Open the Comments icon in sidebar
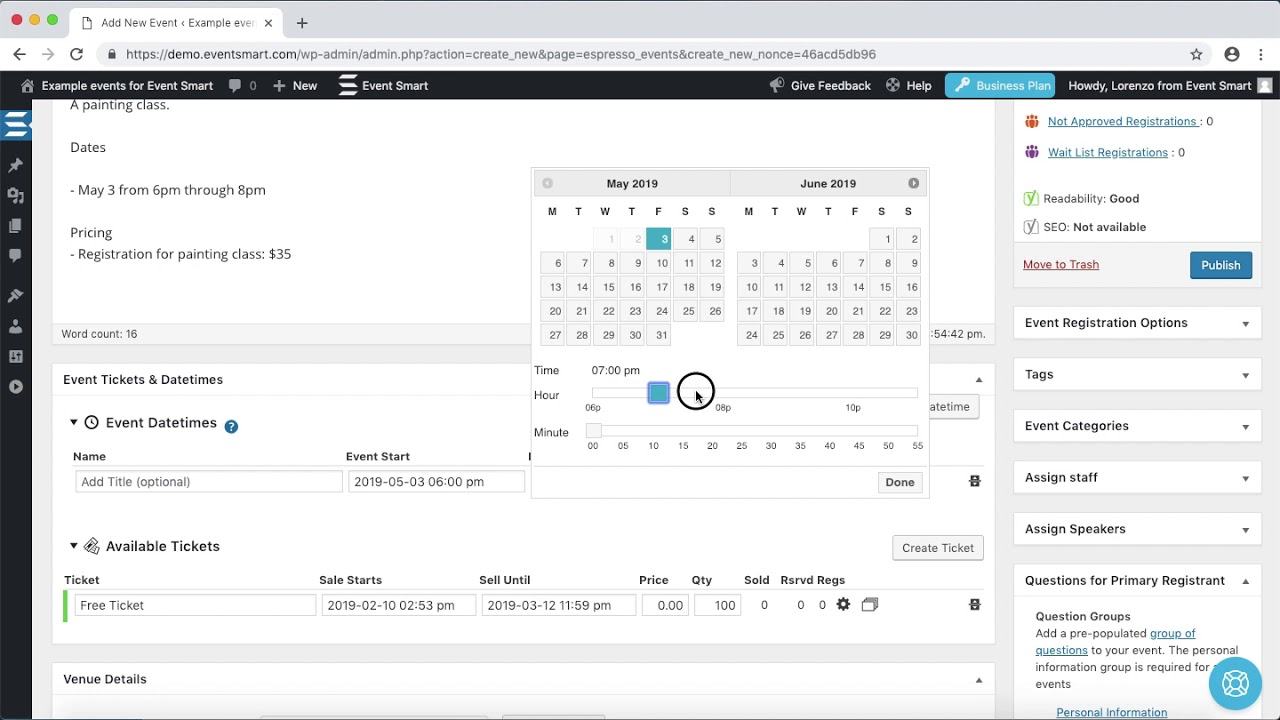Image resolution: width=1280 pixels, height=720 pixels. click(x=15, y=256)
